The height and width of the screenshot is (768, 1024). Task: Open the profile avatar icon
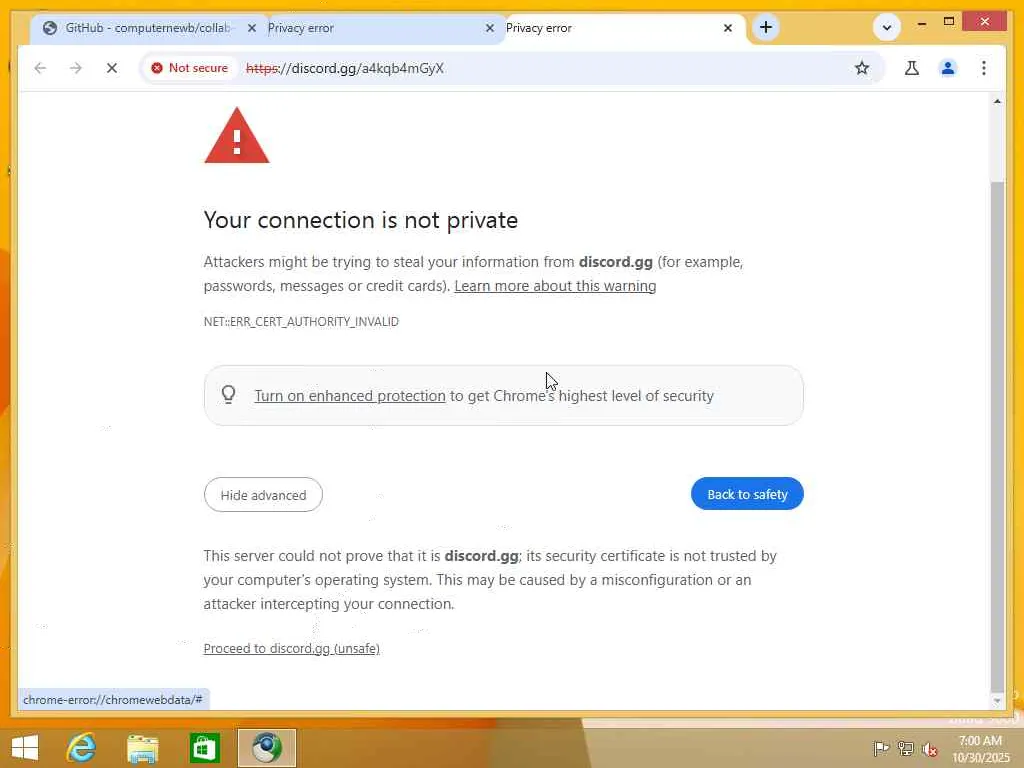948,68
